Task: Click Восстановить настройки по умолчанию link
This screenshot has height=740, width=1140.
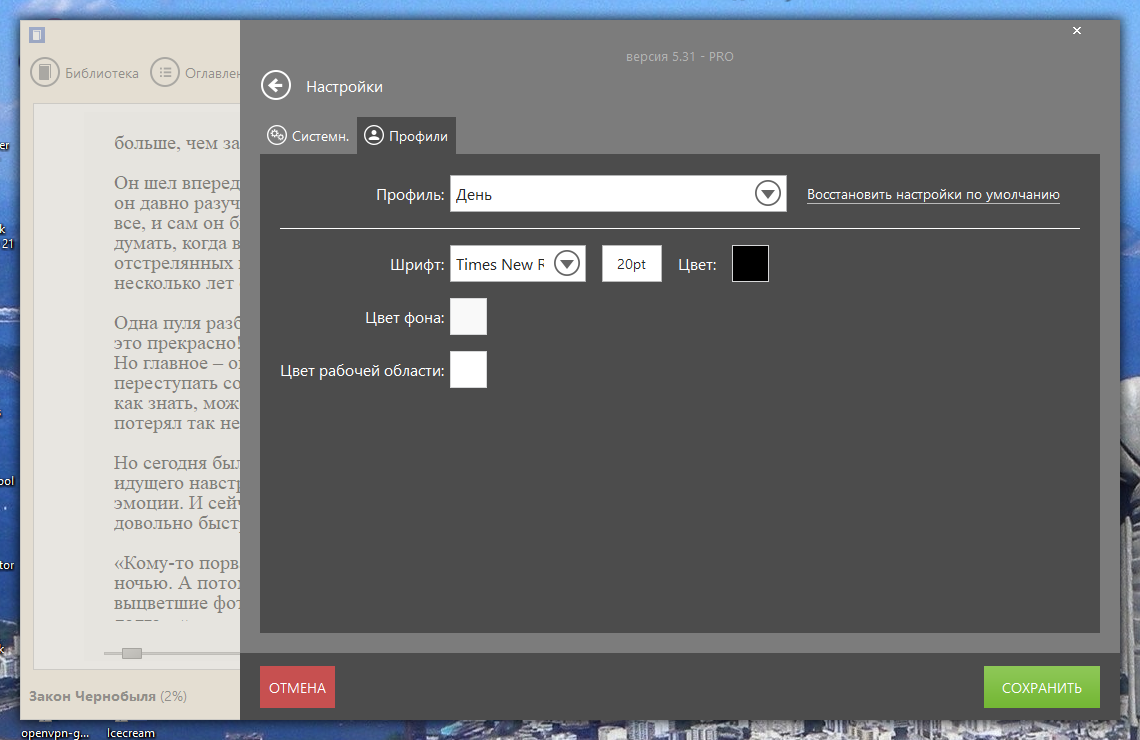Action: tap(933, 195)
